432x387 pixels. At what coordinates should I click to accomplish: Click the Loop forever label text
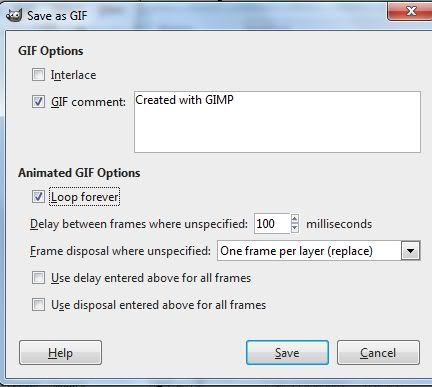pos(84,197)
